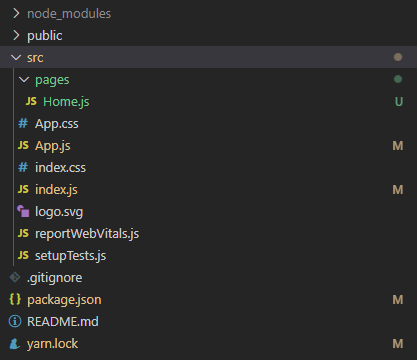Viewport: 417px width, 360px height.
Task: Click the modified dot on src row
Action: (x=398, y=57)
